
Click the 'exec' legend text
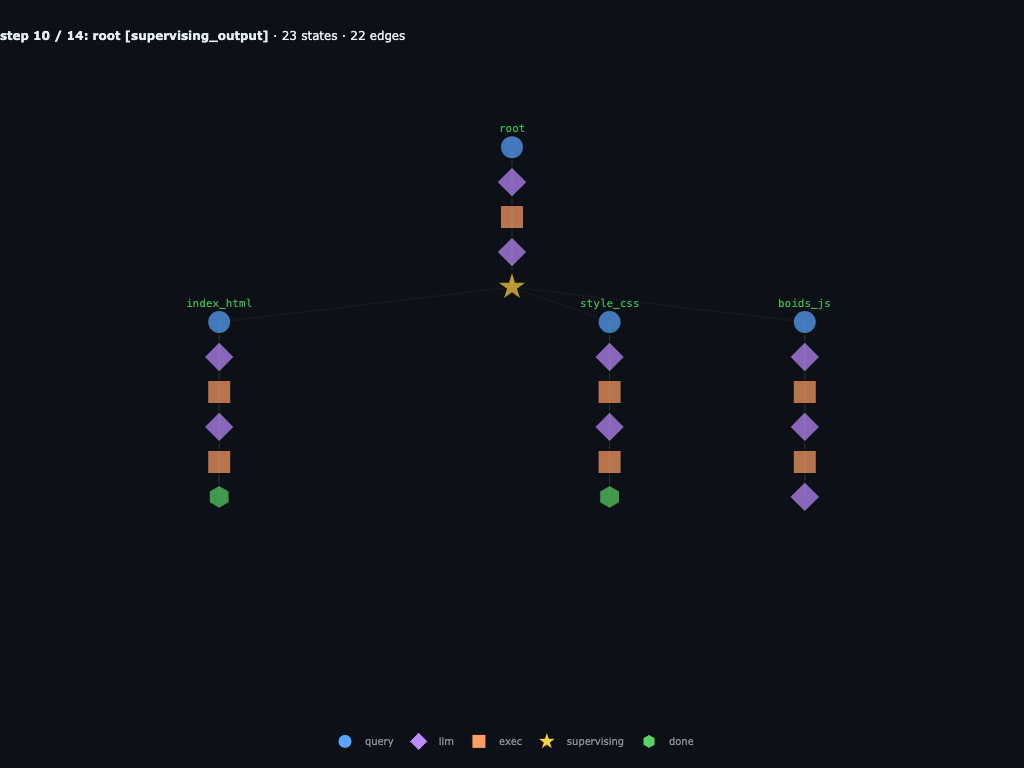click(511, 741)
